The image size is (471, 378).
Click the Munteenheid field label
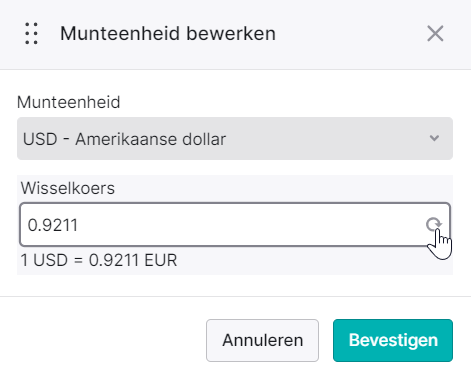(68, 102)
